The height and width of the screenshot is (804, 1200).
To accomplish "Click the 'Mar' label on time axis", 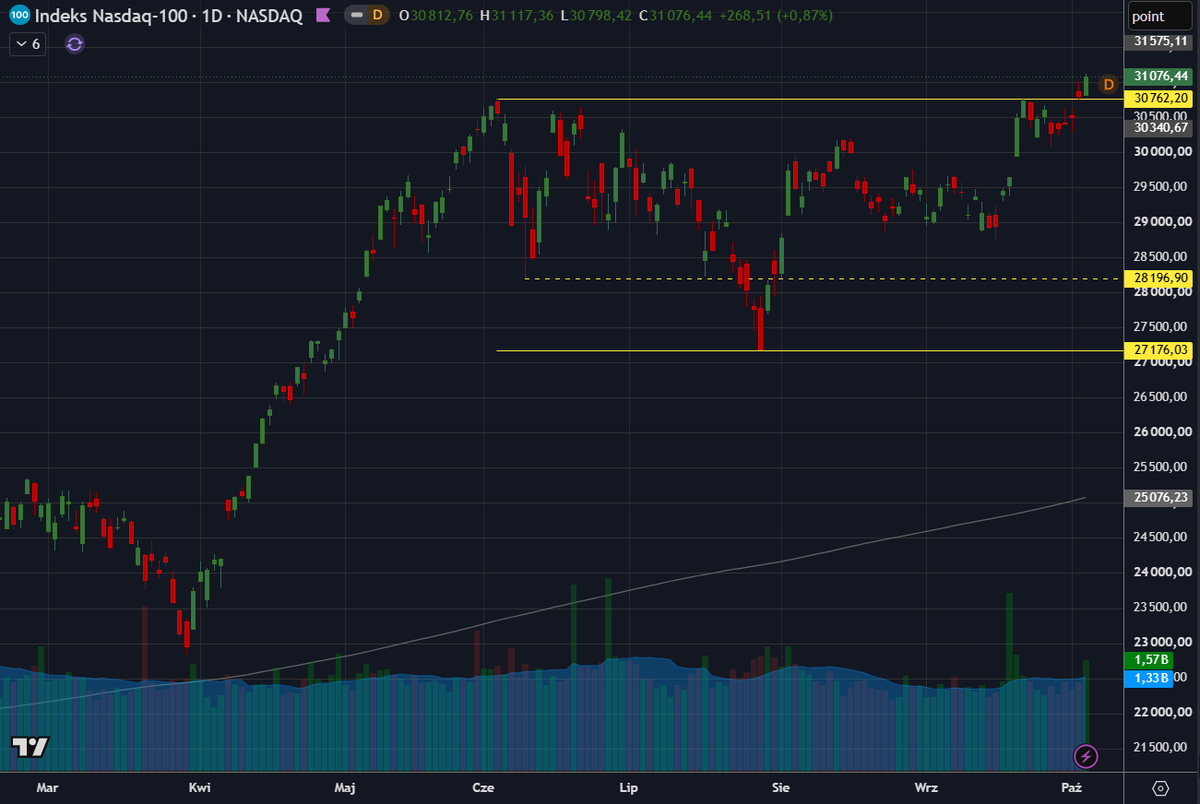I will 47,788.
